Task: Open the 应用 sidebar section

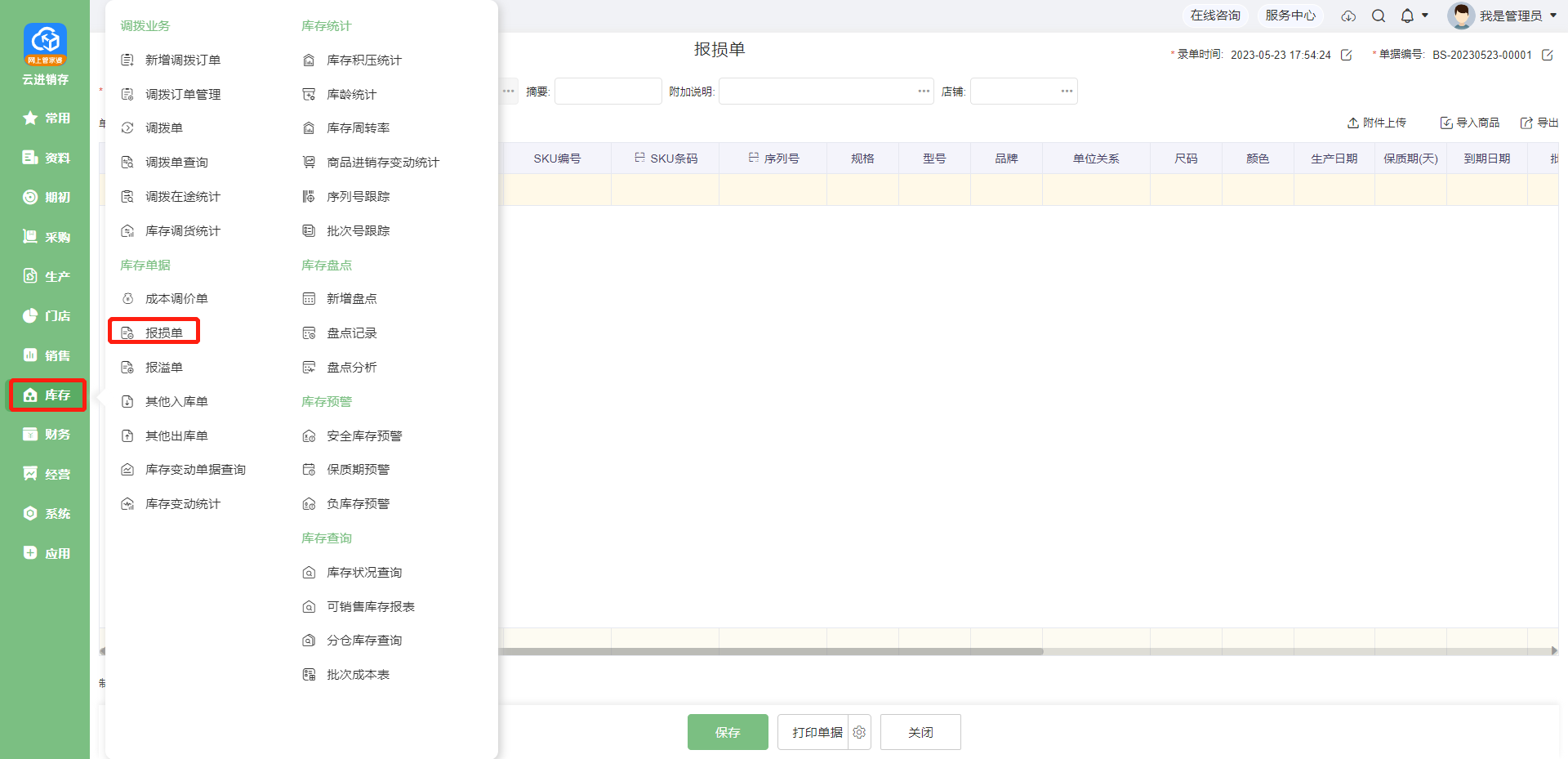Action: pyautogui.click(x=45, y=553)
